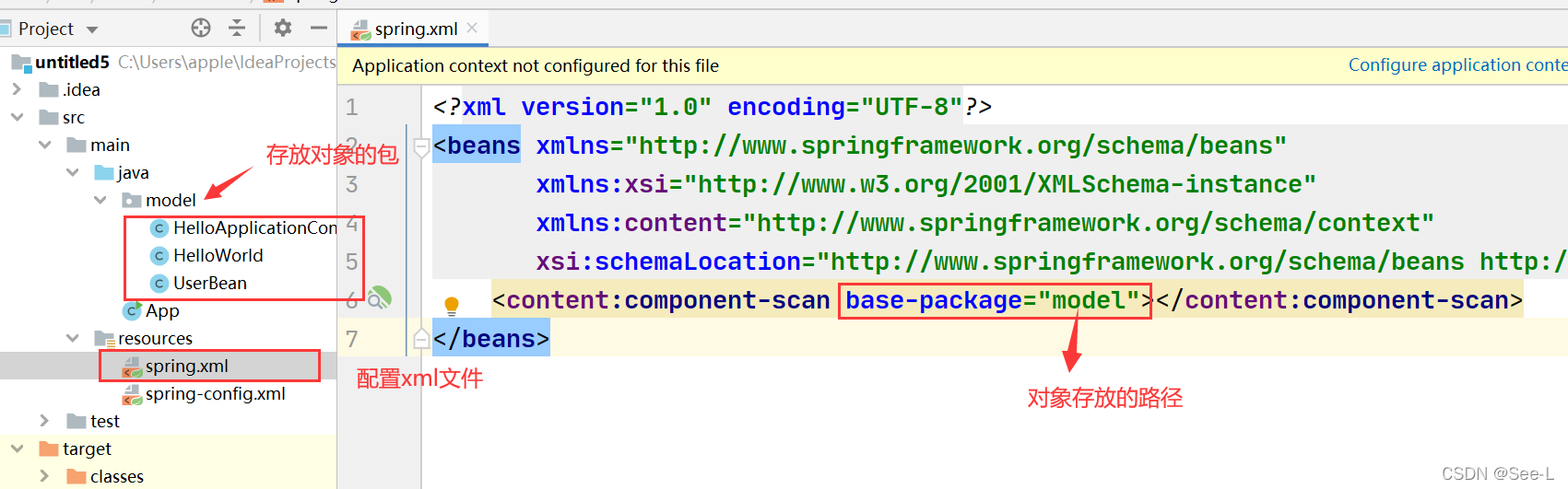Screen dimensions: 1568x489
Task: Click the XML declaration on line 1
Action: (713, 107)
